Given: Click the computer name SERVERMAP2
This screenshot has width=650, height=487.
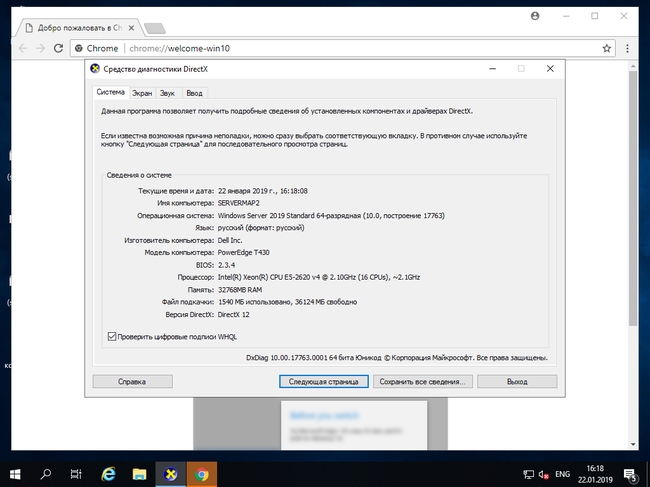Looking at the screenshot, I should point(239,203).
